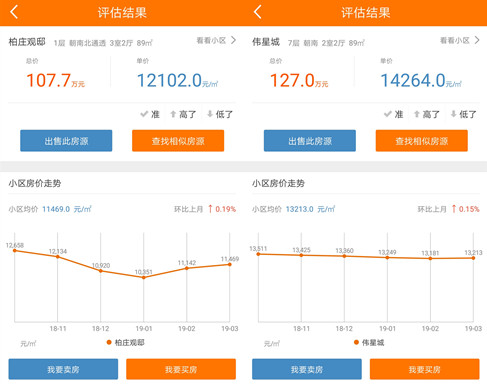Tap 我要买房 under 伟星城 chart
Image resolution: width=487 pixels, height=384 pixels.
tap(425, 369)
